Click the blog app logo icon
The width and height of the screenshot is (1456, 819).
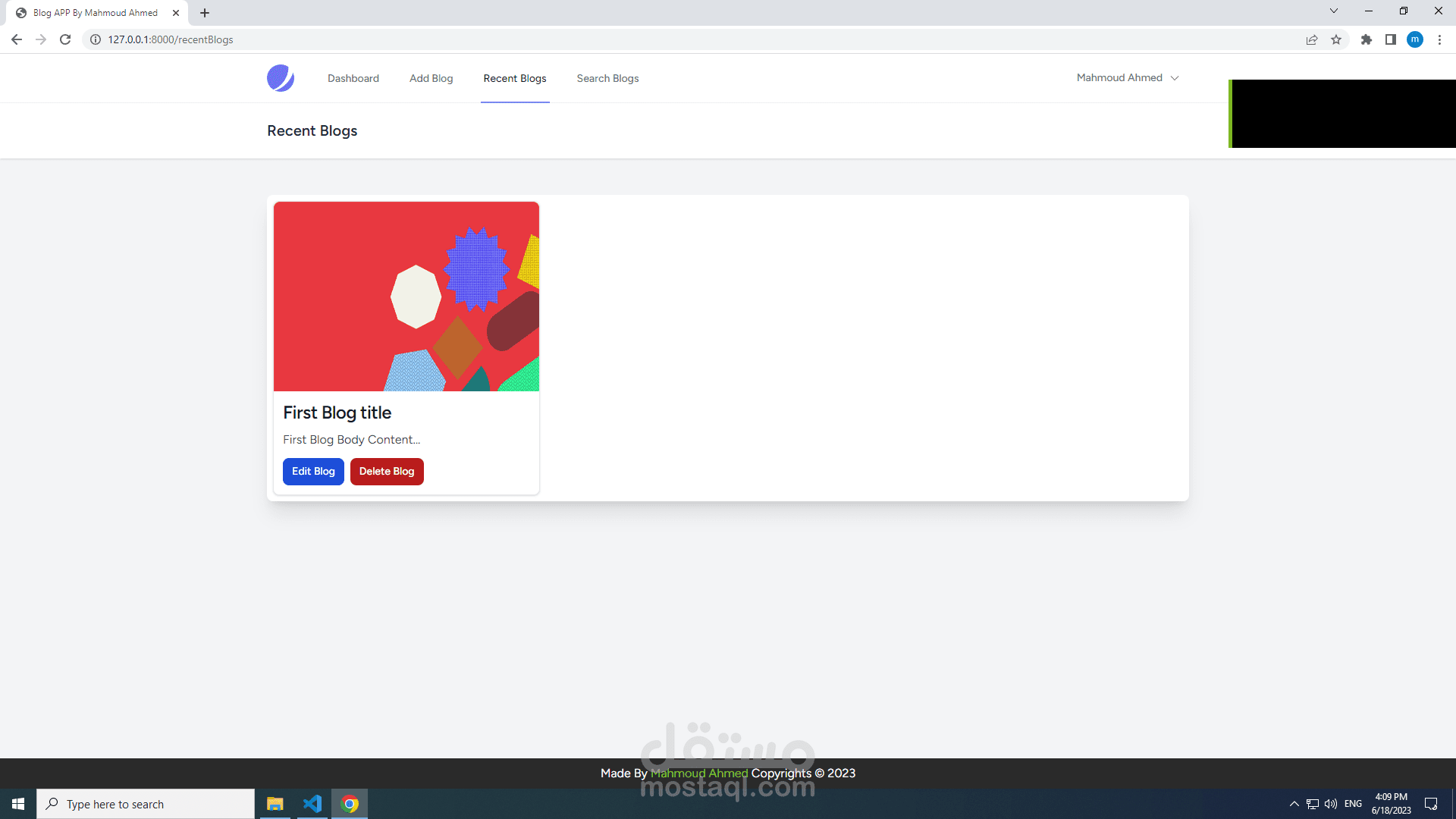pyautogui.click(x=280, y=78)
